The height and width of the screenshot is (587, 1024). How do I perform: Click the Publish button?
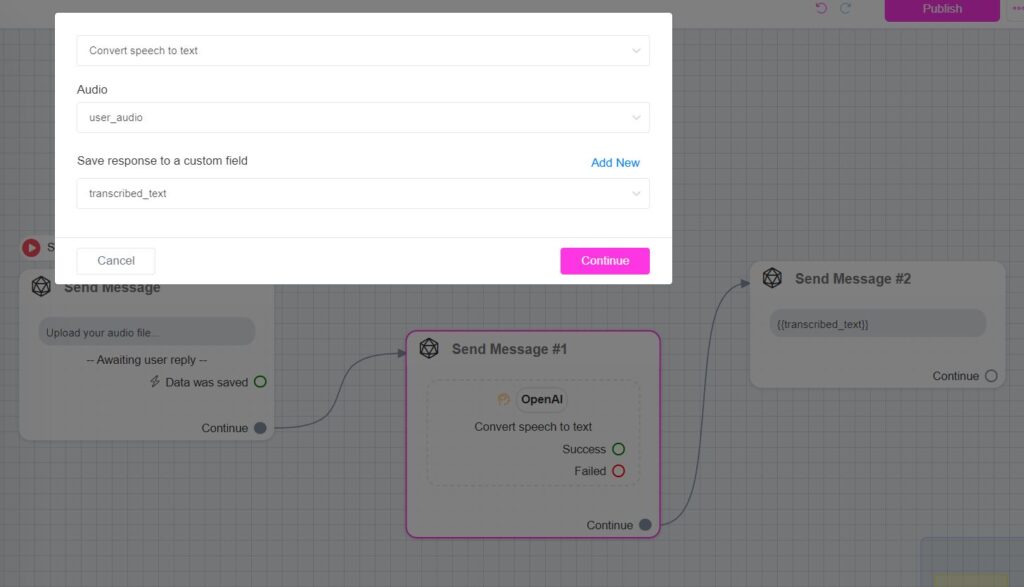pos(942,9)
